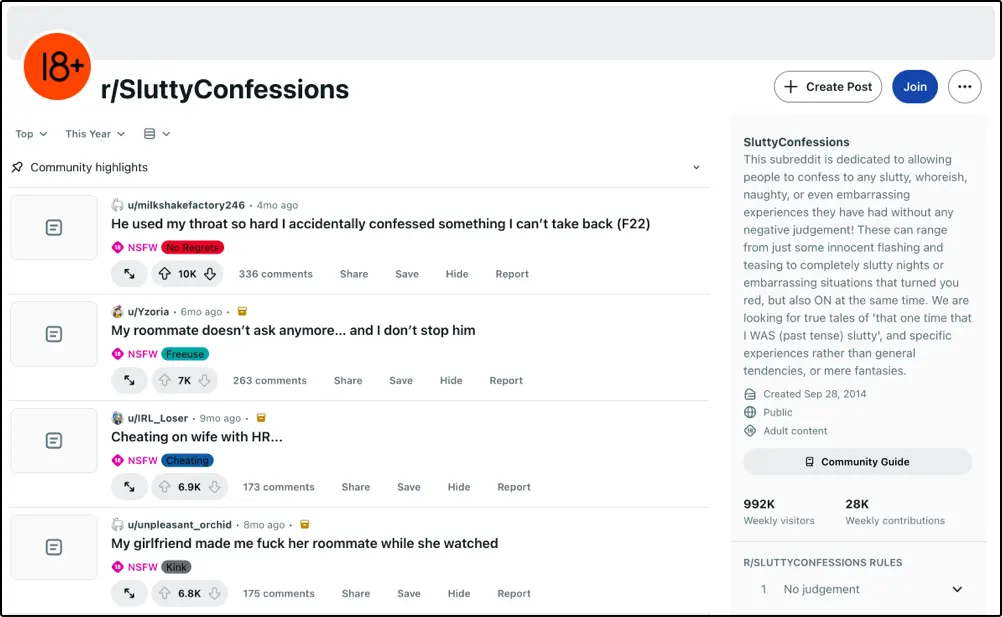Click the 336 comments bubble on first post
The width and height of the screenshot is (1002, 617).
pos(275,273)
